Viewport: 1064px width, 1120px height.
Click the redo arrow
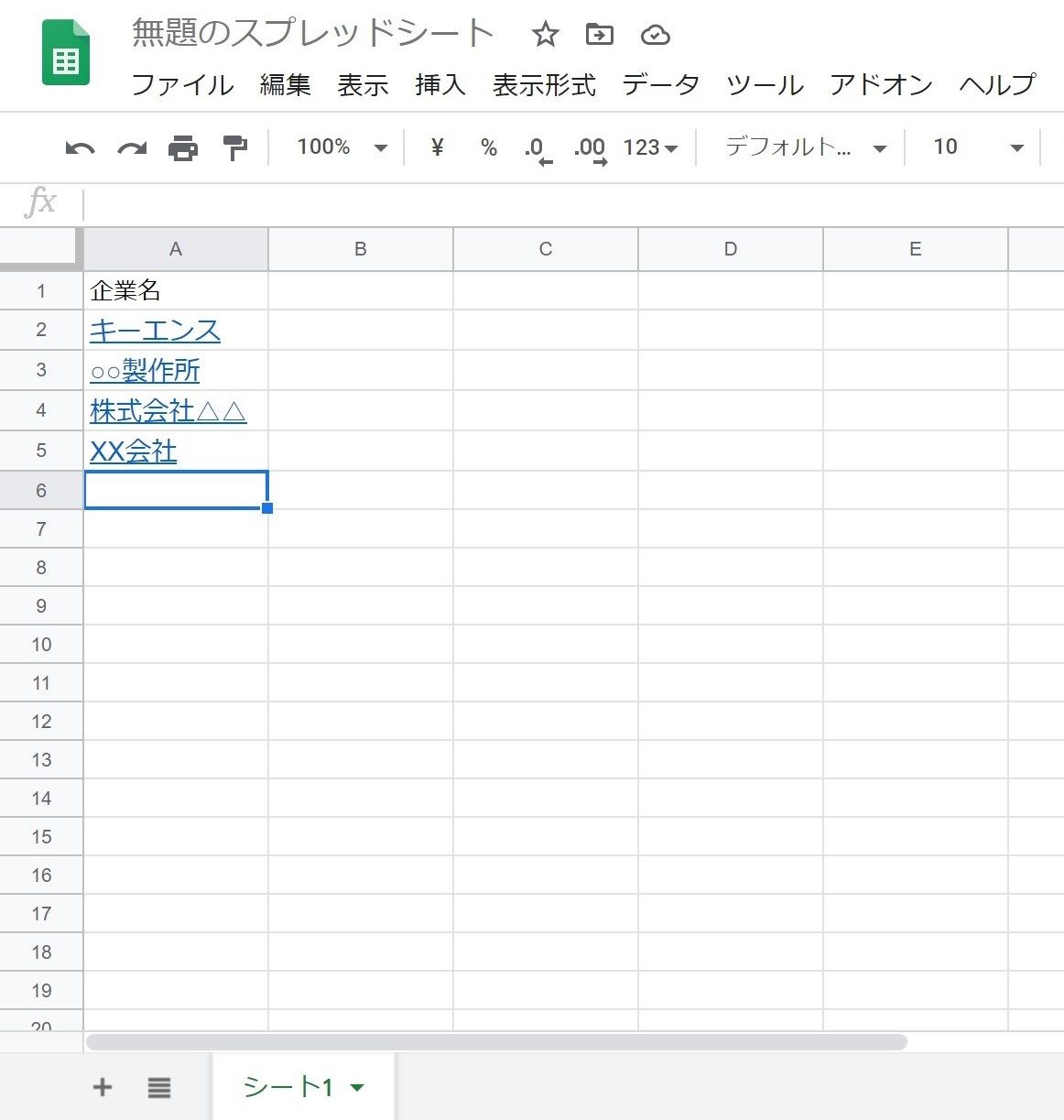pyautogui.click(x=133, y=147)
